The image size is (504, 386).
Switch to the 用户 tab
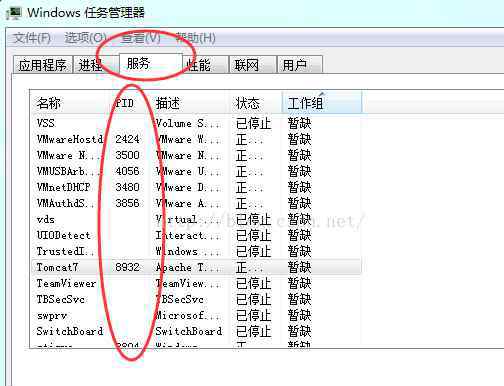300,64
